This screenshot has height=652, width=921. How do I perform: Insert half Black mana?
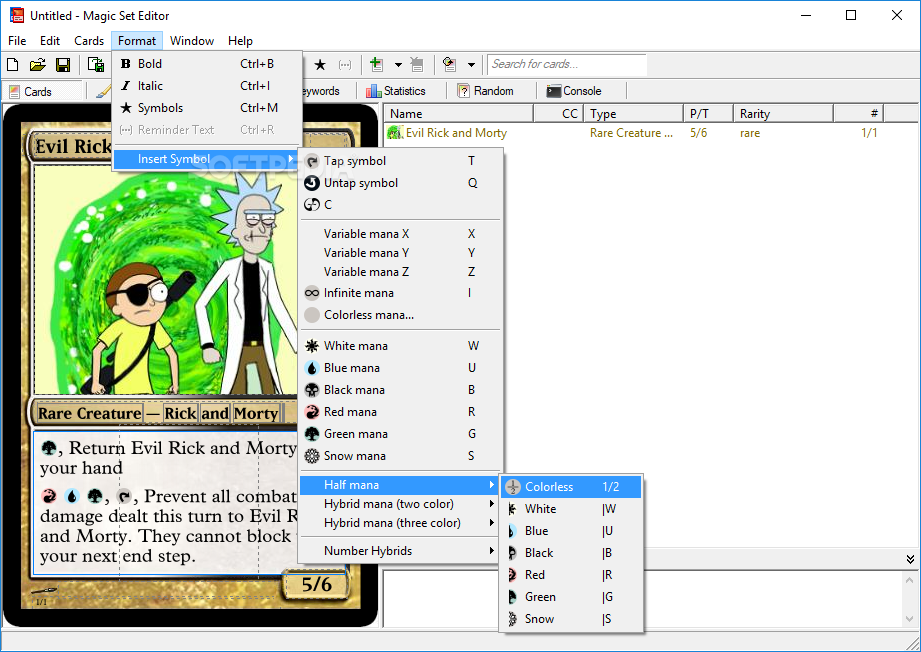(571, 553)
